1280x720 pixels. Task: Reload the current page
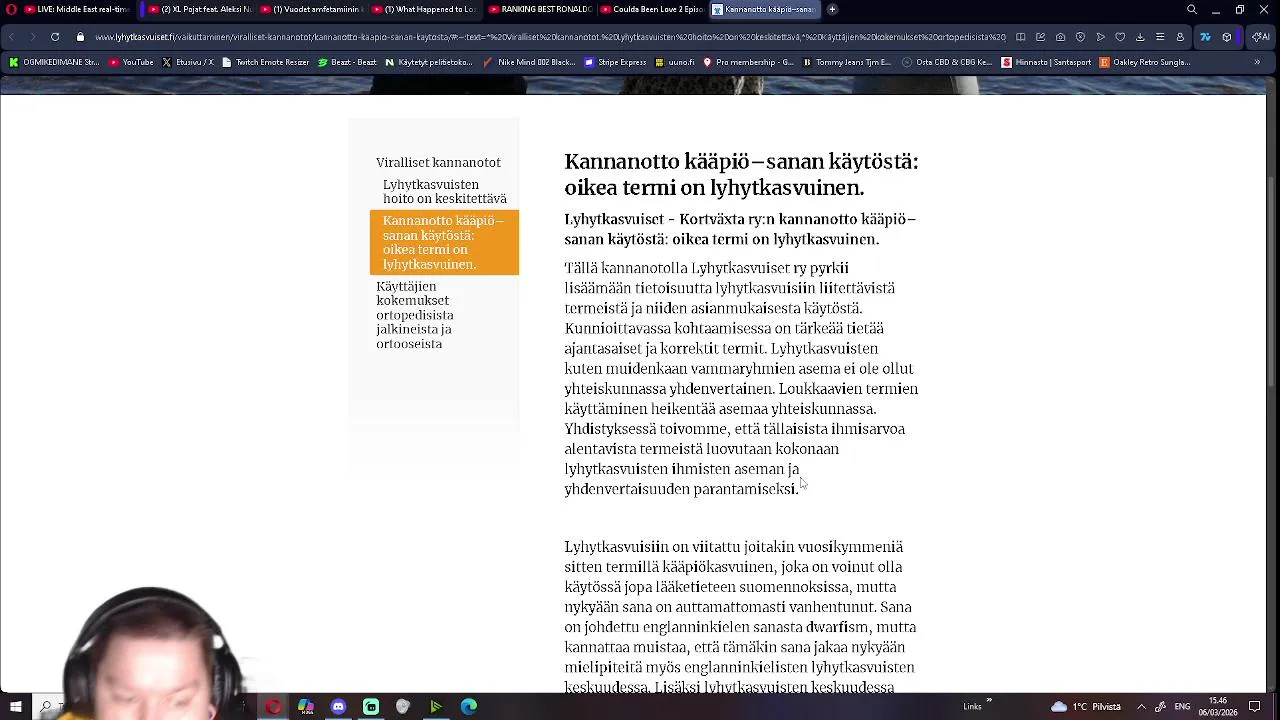(55, 37)
